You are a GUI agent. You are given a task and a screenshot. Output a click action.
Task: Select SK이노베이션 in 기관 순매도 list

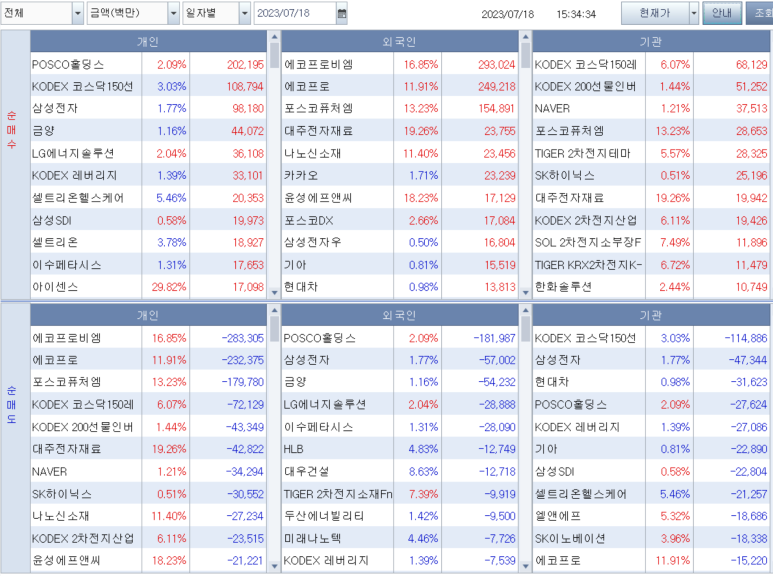pyautogui.click(x=570, y=539)
